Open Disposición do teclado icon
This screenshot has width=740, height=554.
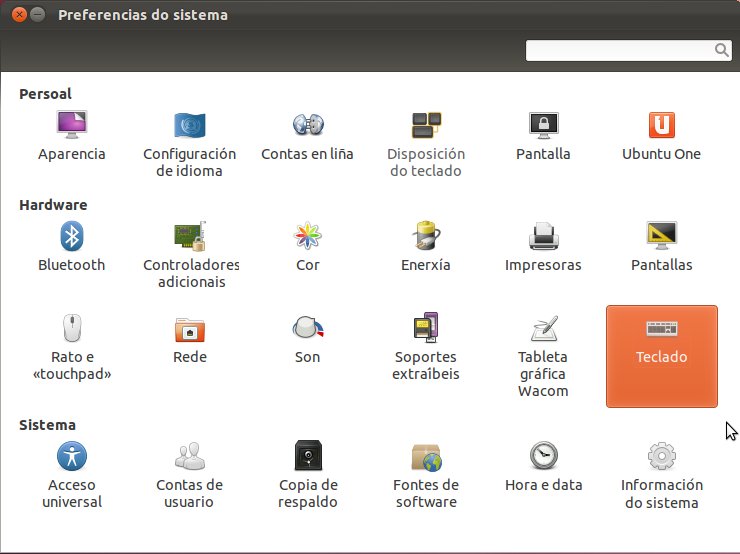426,125
